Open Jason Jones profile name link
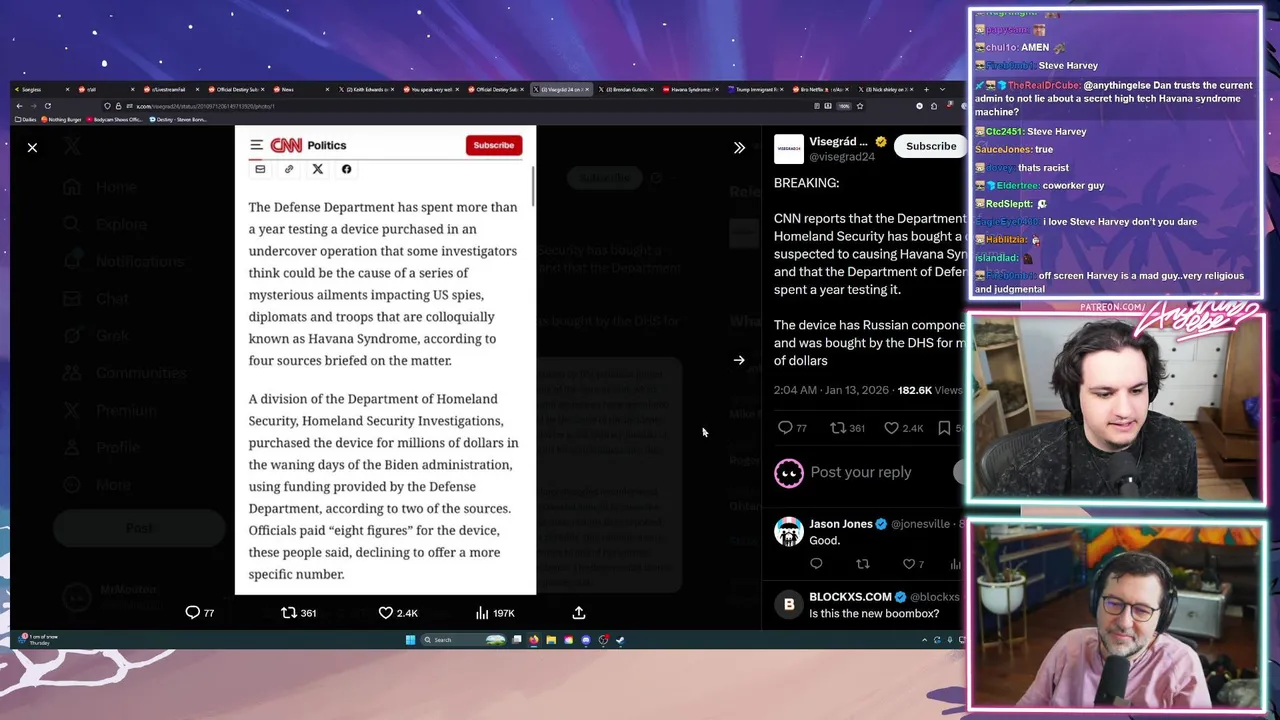 (x=840, y=524)
